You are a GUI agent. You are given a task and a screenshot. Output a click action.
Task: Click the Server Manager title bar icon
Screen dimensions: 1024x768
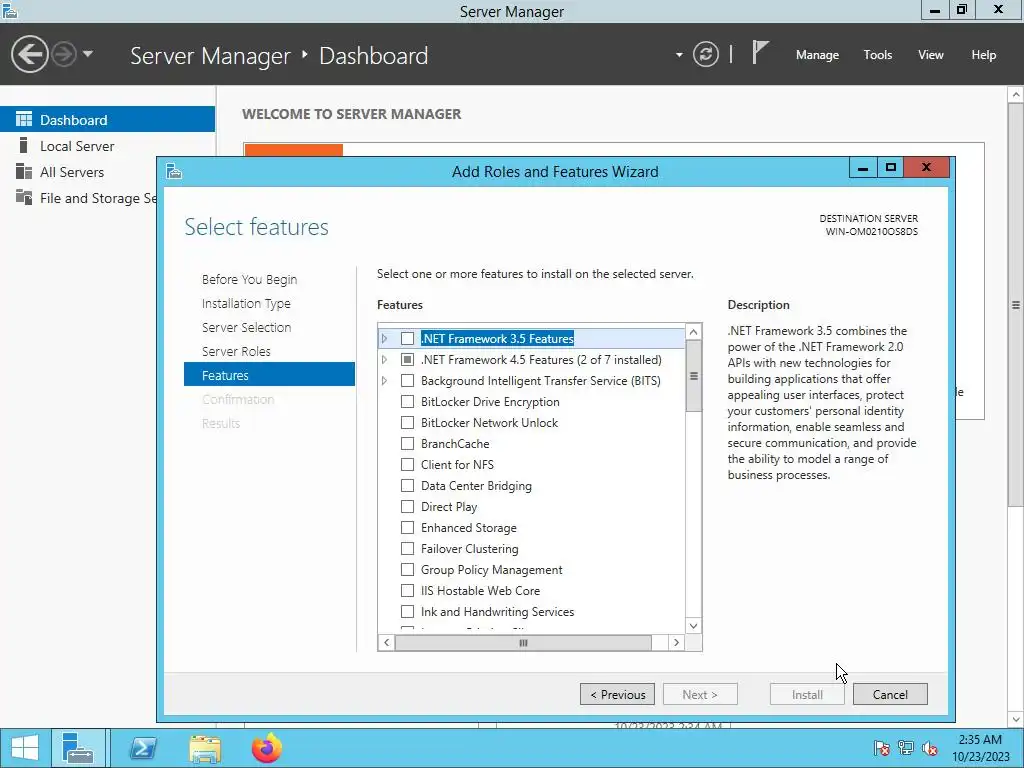10,10
